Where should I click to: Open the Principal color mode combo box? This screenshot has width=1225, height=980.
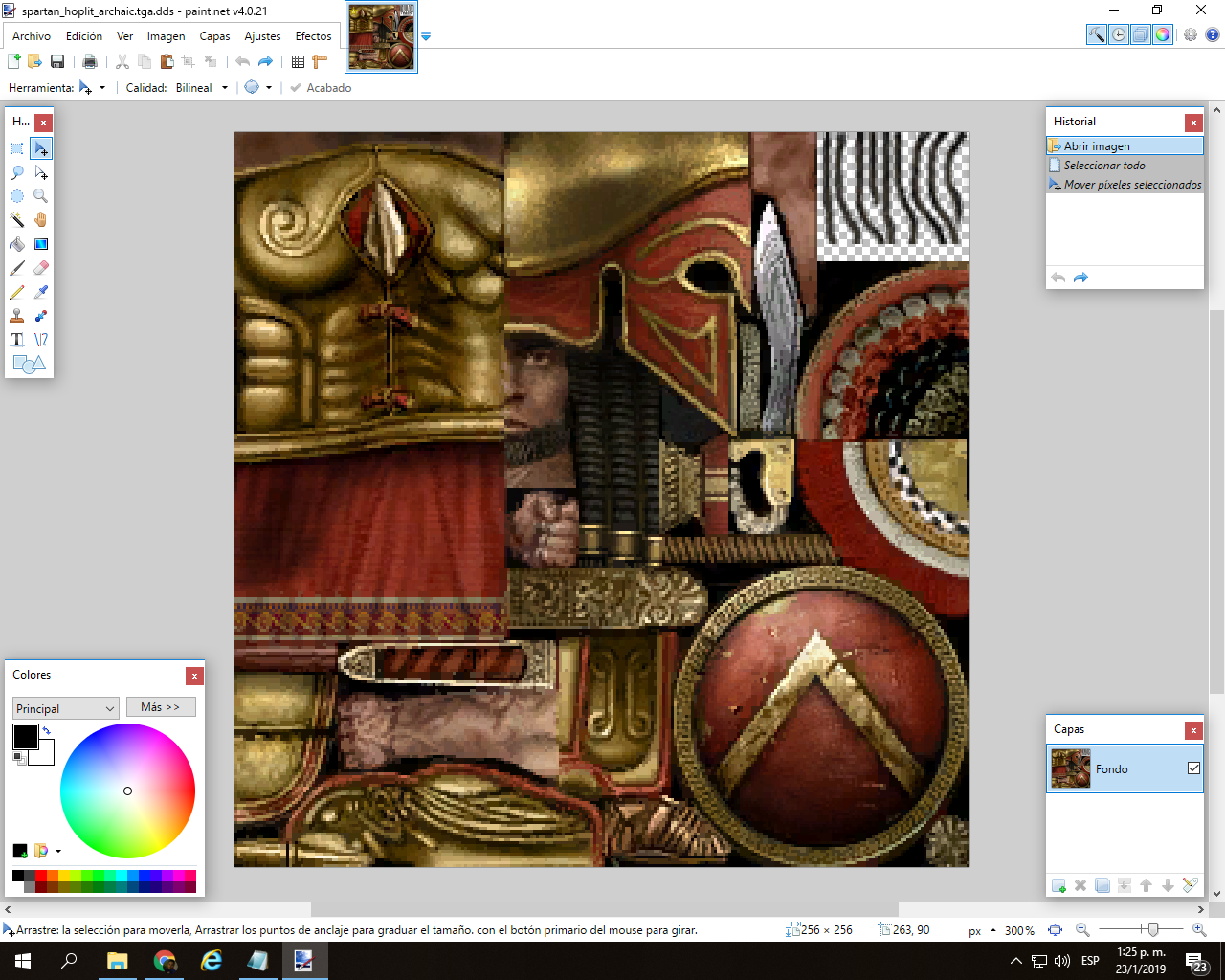[x=65, y=708]
